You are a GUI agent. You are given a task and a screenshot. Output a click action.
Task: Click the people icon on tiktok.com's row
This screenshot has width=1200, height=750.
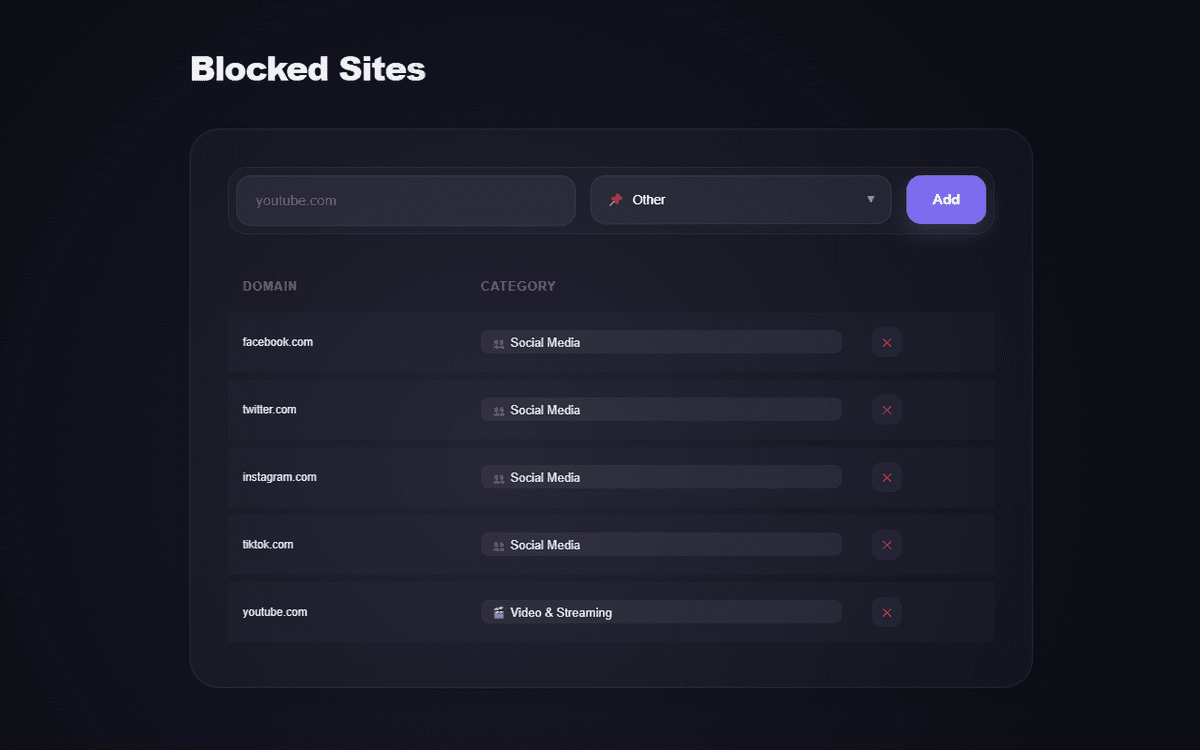point(498,544)
